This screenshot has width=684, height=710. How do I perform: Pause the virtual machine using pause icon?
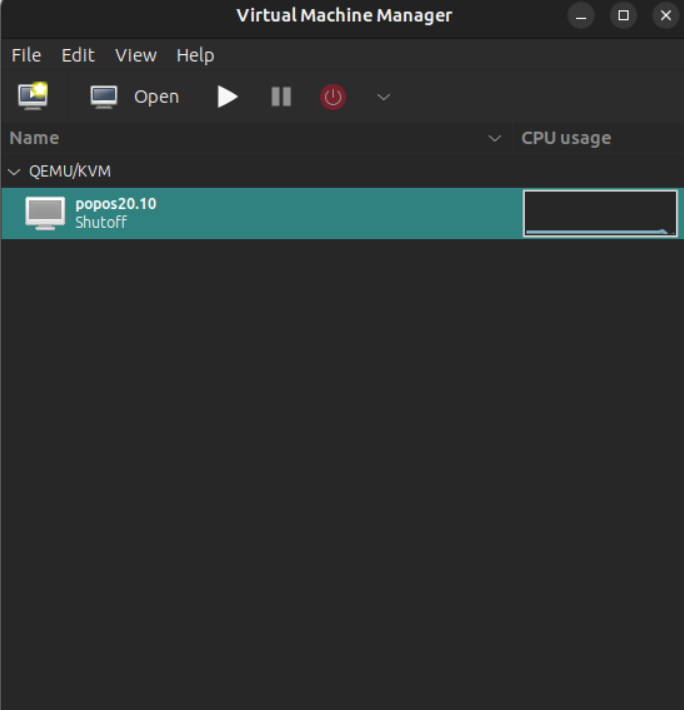281,96
